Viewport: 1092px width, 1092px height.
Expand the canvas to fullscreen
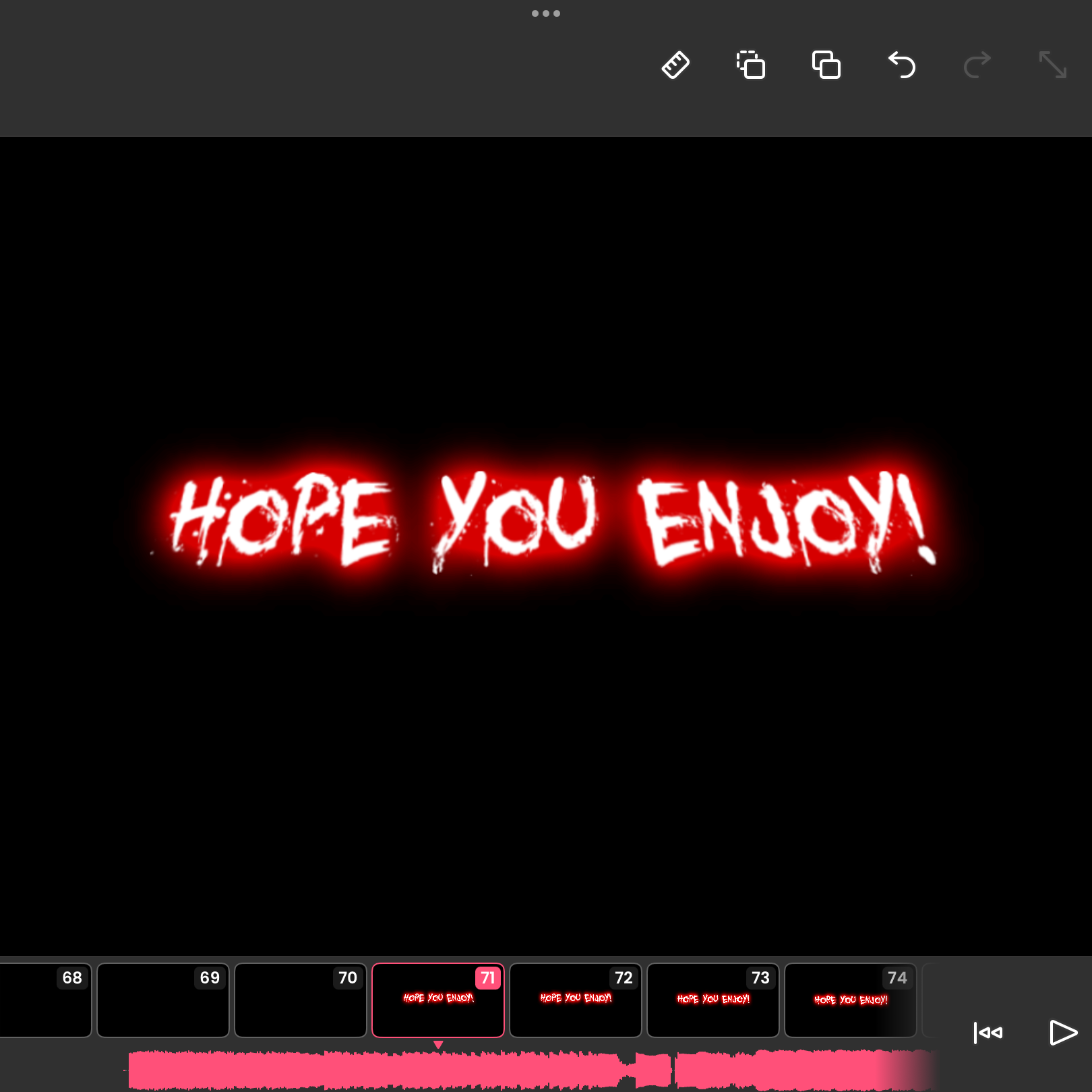pyautogui.click(x=1052, y=65)
